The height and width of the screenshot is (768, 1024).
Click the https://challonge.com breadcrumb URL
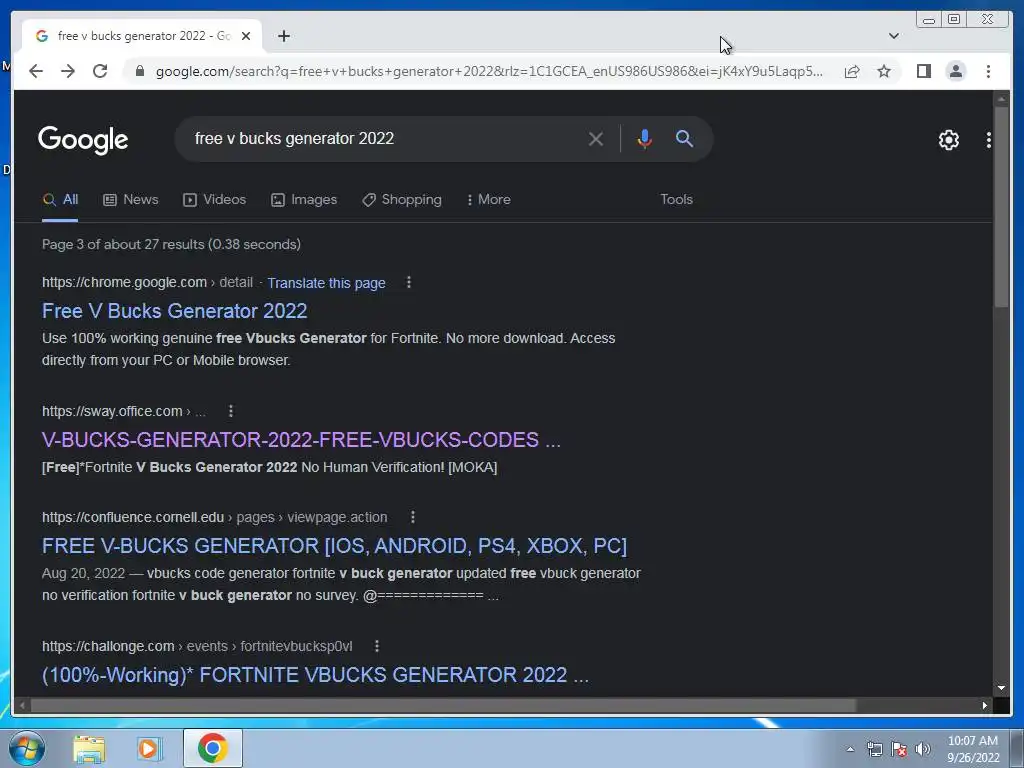[x=108, y=646]
